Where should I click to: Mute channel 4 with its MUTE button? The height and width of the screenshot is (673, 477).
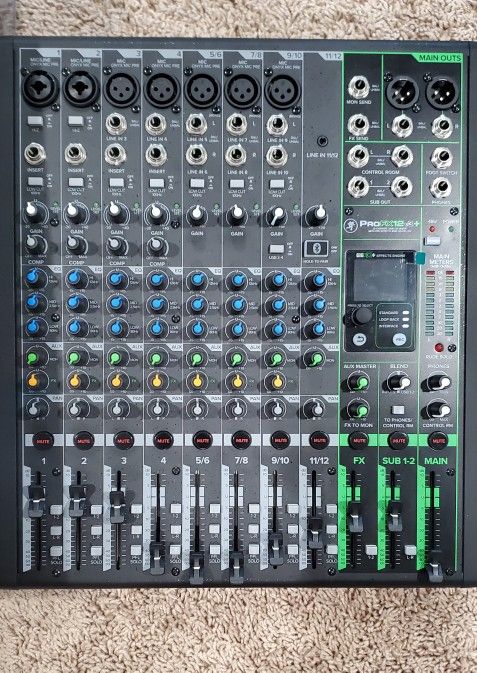coord(163,440)
